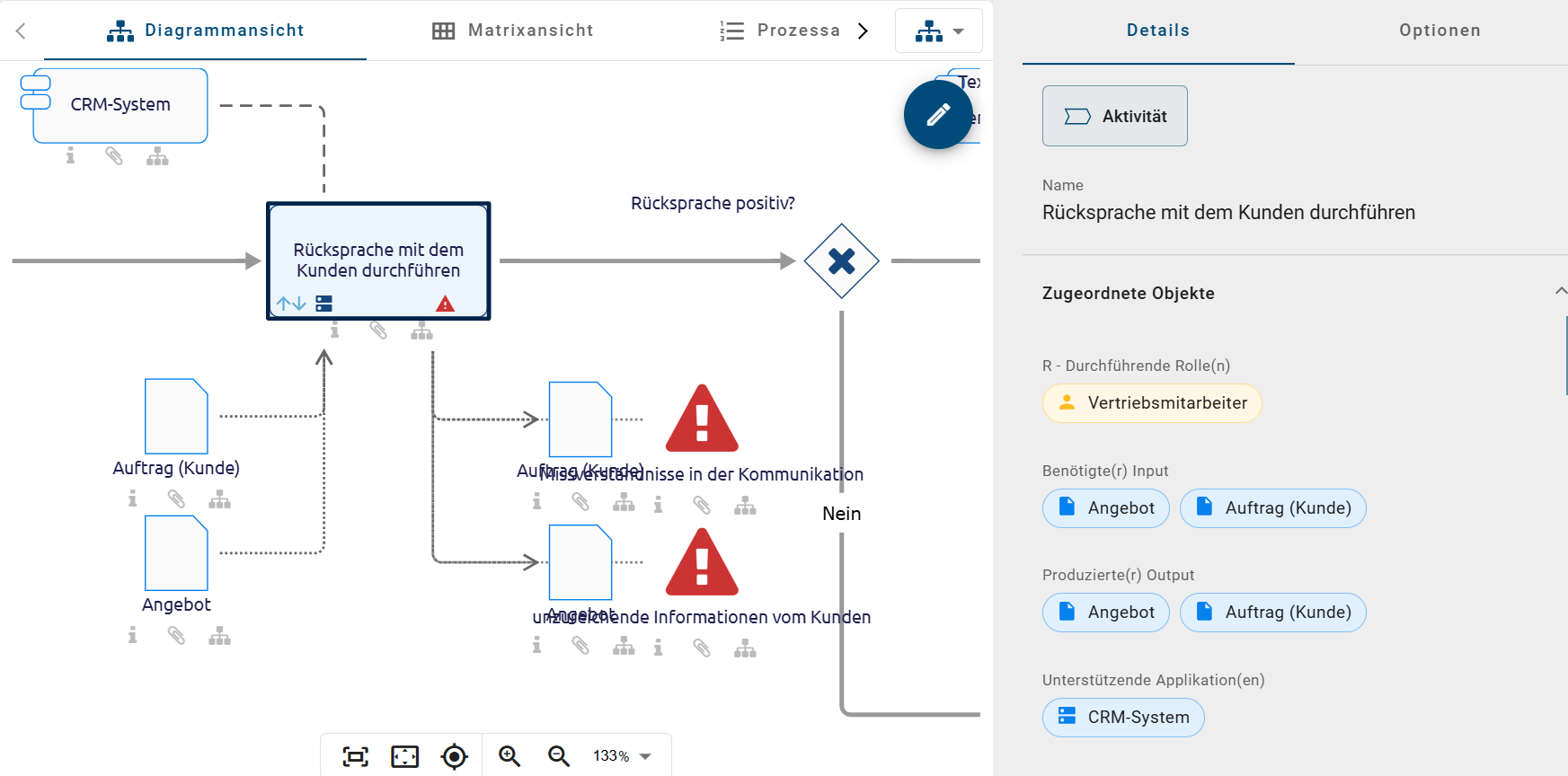Viewport: 1568px width, 776px height.
Task: Center the diagram with the target icon
Action: [455, 756]
